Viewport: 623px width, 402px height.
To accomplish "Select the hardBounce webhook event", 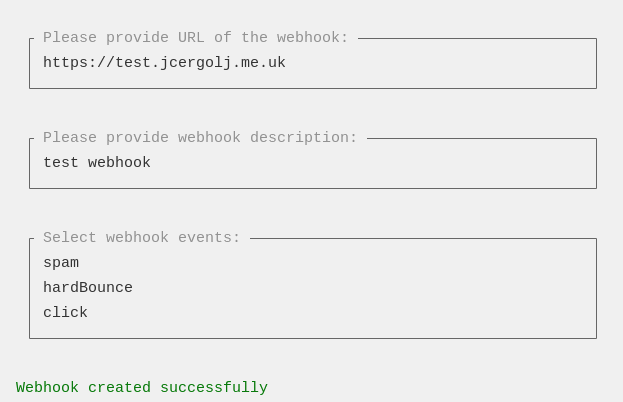I will pyautogui.click(x=88, y=287).
